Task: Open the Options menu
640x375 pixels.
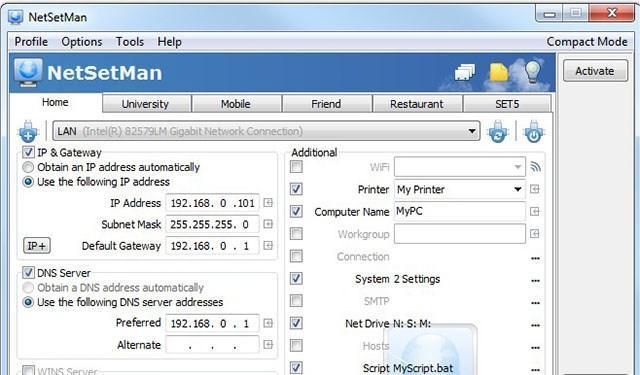Action: tap(82, 42)
